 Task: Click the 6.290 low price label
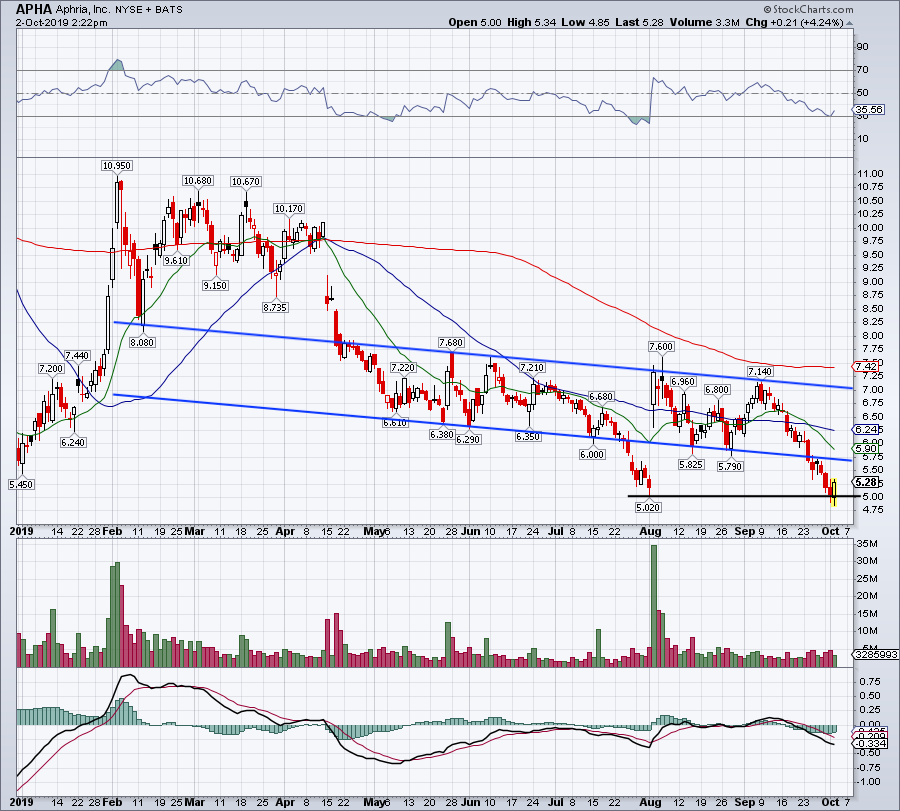[468, 439]
